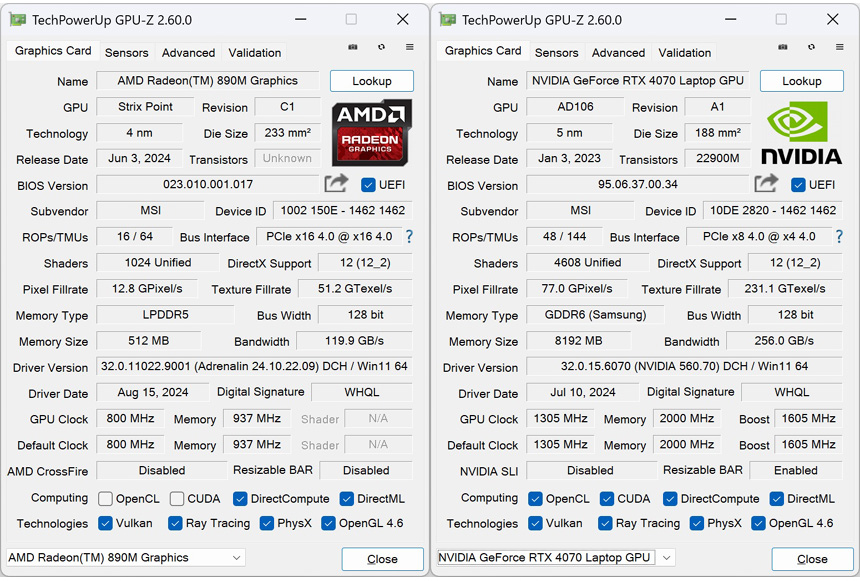
Task: Click Close button in AMD window
Action: pos(382,559)
